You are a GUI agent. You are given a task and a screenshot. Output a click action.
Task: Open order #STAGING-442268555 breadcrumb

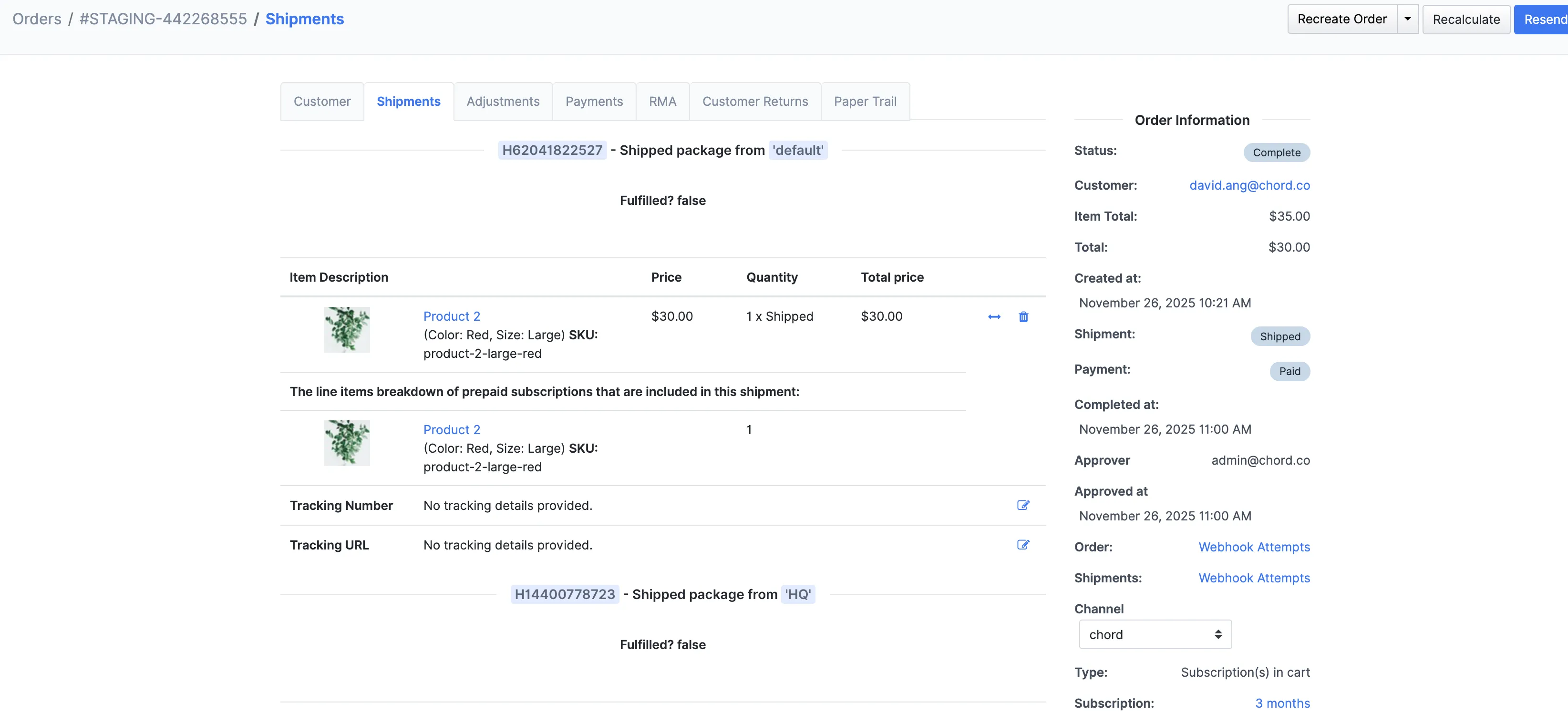coord(163,19)
